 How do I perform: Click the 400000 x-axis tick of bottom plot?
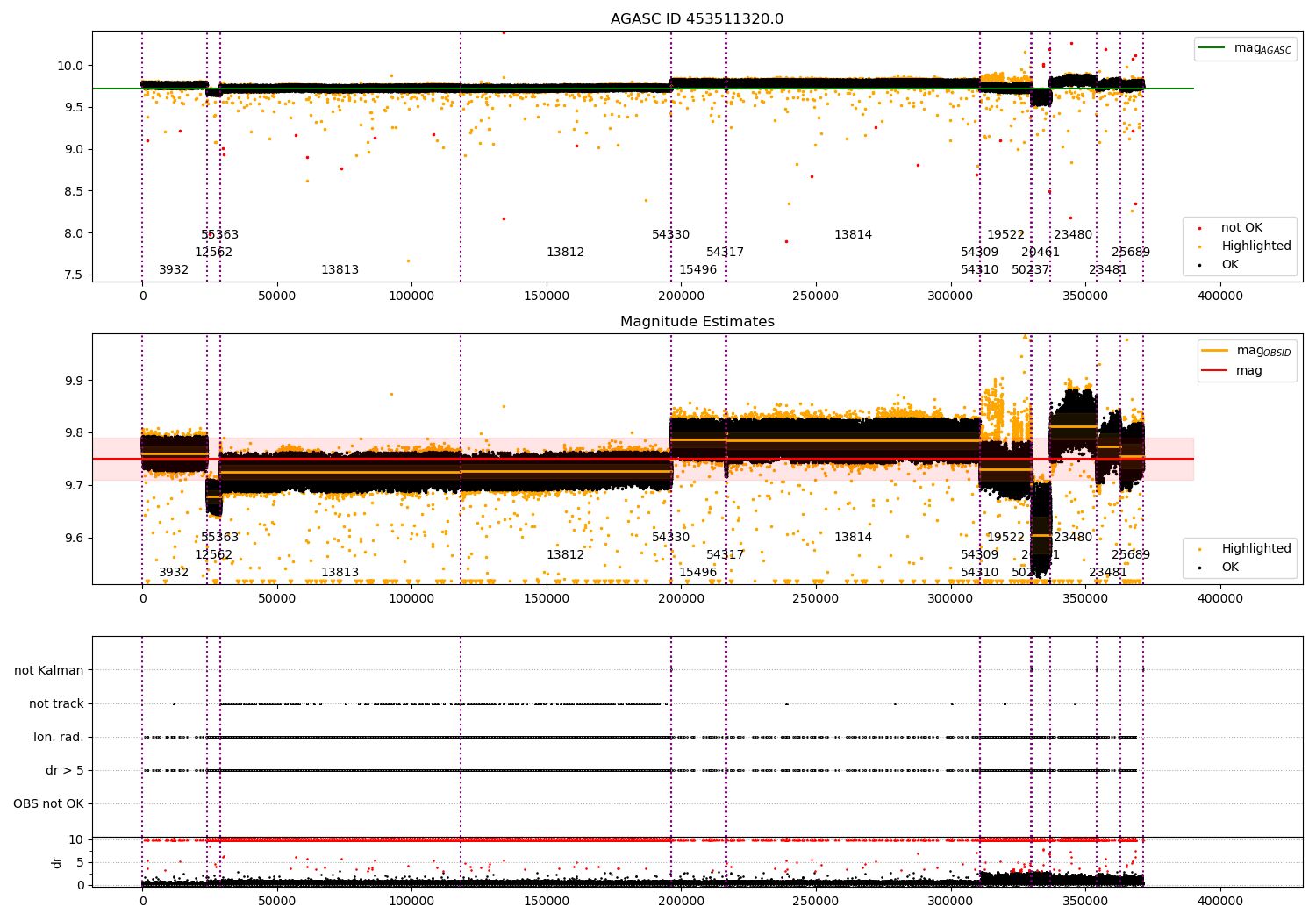(1220, 902)
